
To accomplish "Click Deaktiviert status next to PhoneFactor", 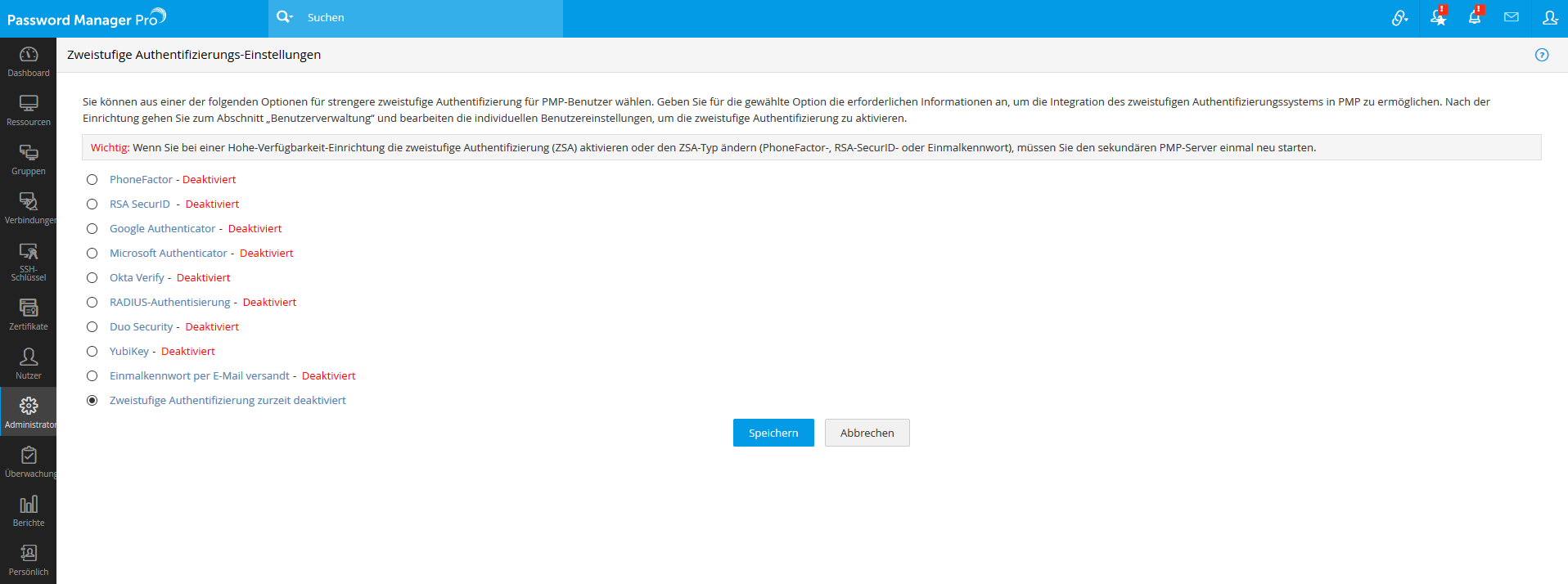I will click(209, 180).
